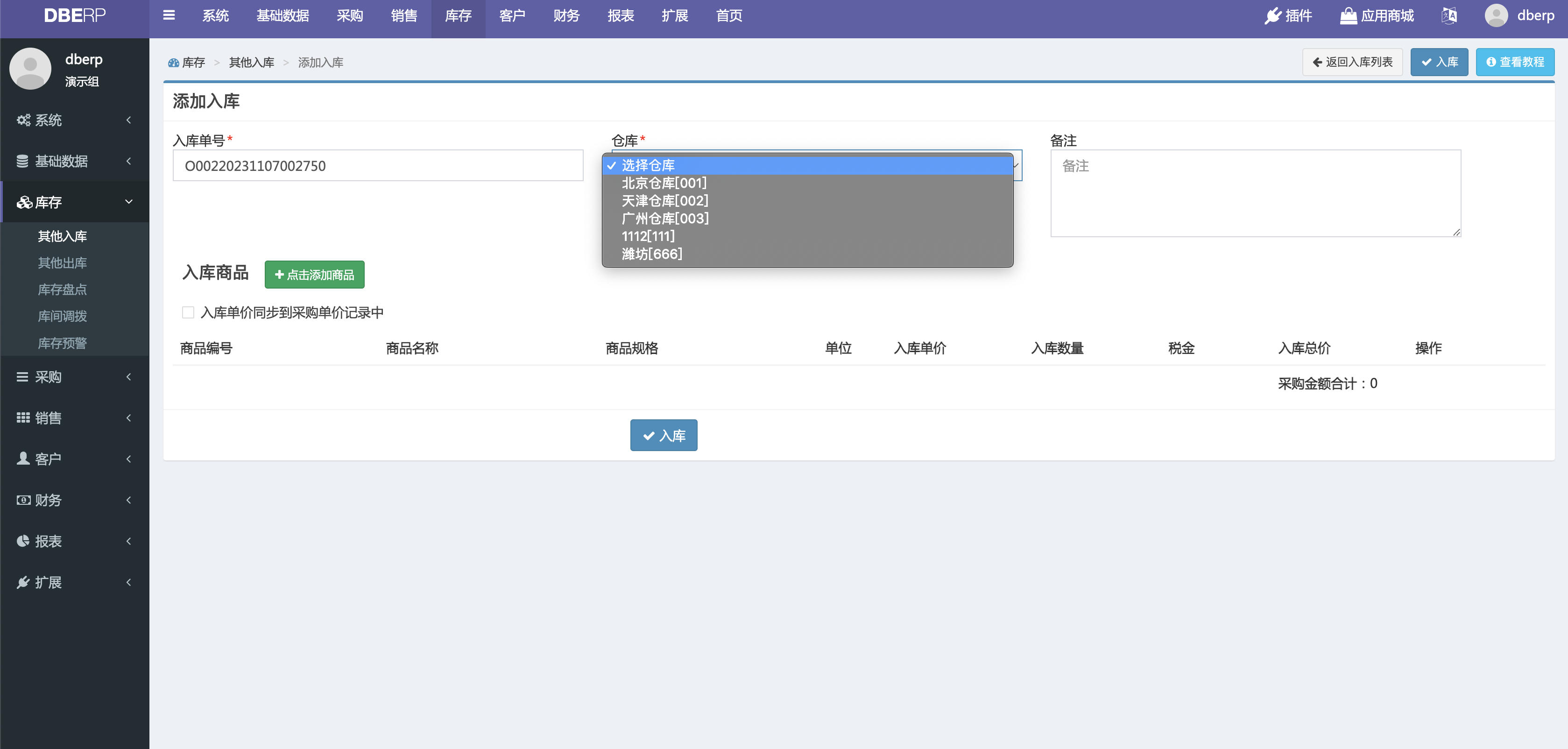
Task: Go to 首页 in the top navigation
Action: [729, 16]
